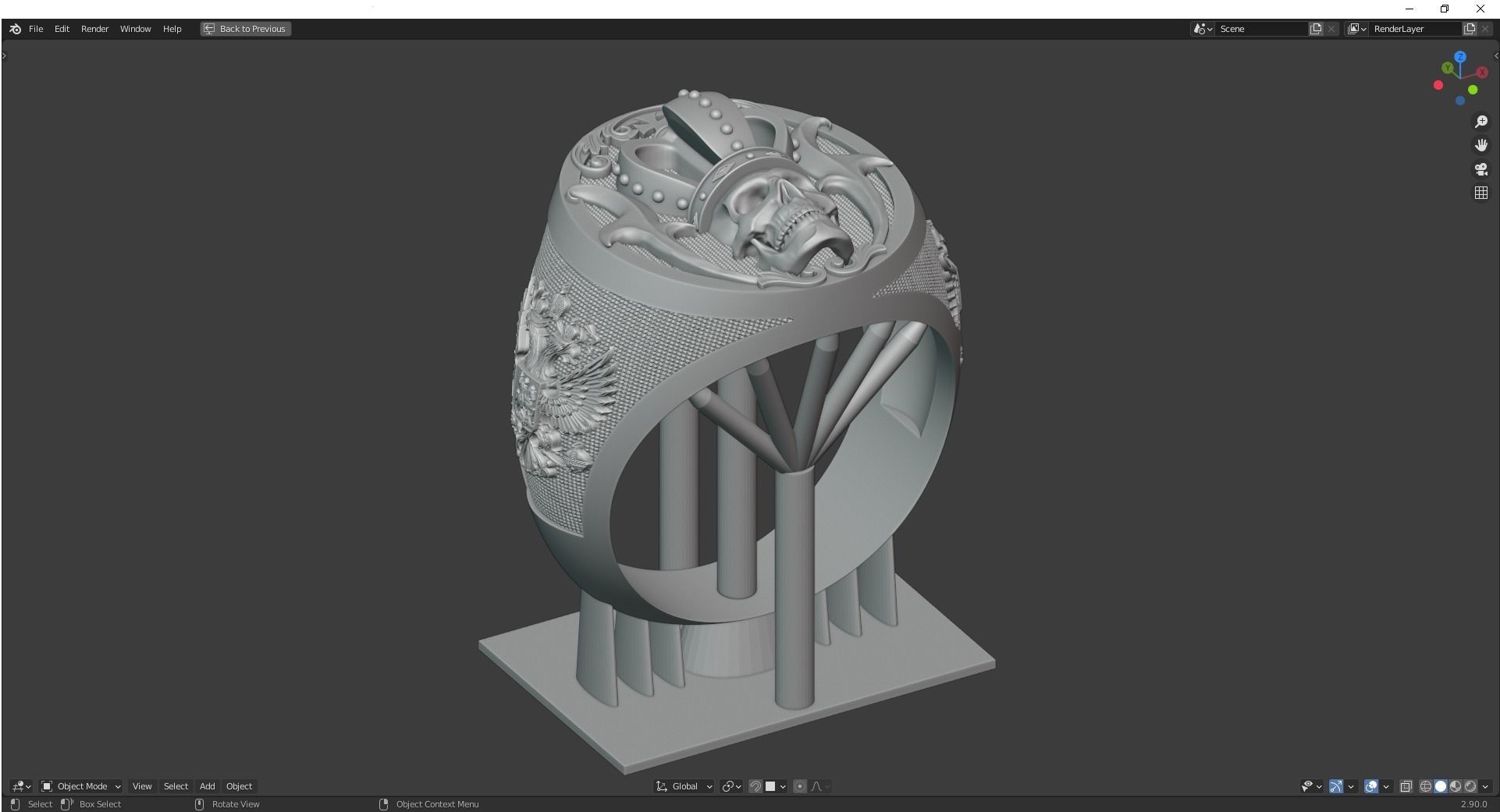Open the View menu in viewport header
The height and width of the screenshot is (812, 1500).
(x=142, y=786)
